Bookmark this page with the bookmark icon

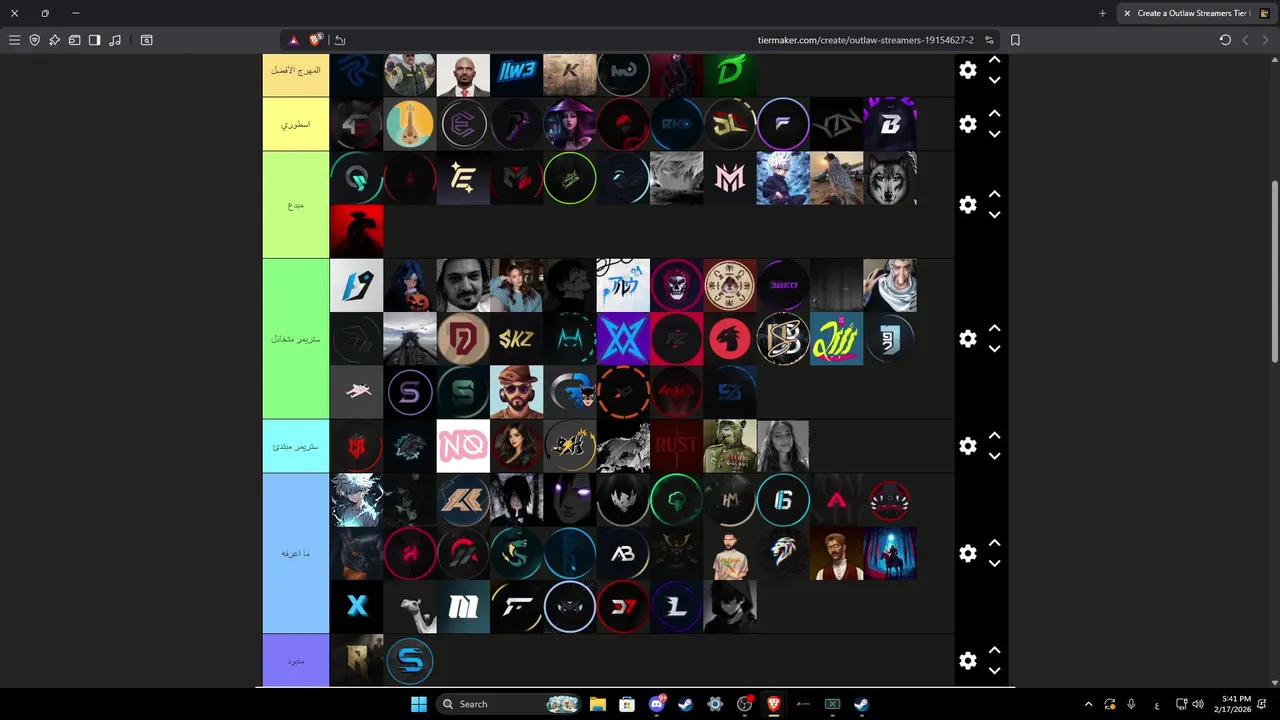tap(1015, 40)
